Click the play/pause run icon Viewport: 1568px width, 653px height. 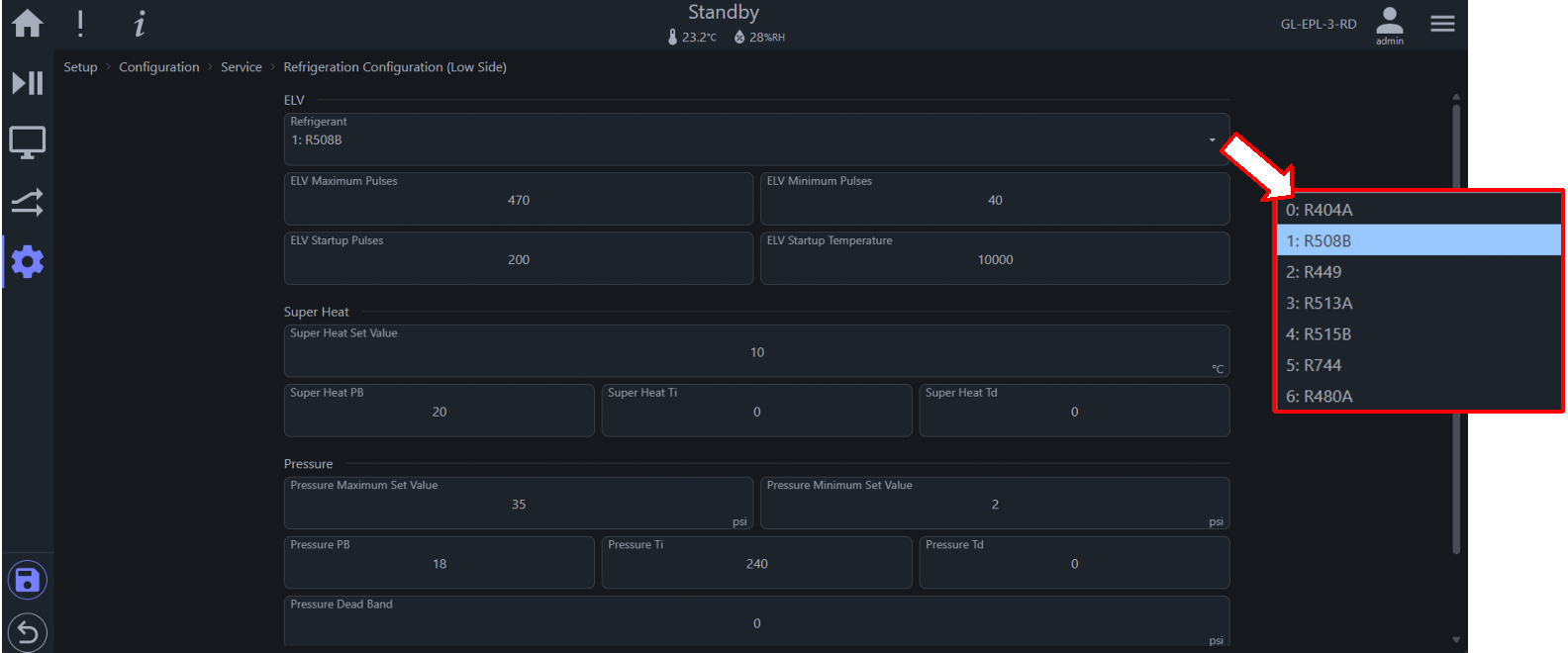(x=28, y=82)
